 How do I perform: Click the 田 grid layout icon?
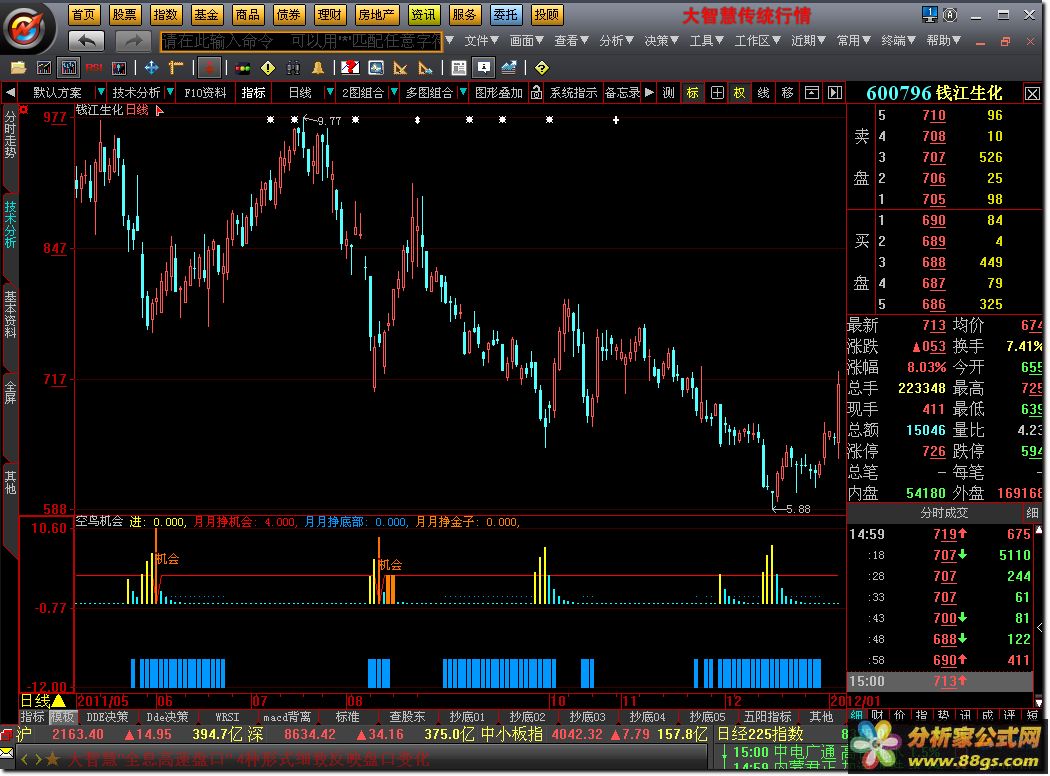[x=717, y=92]
